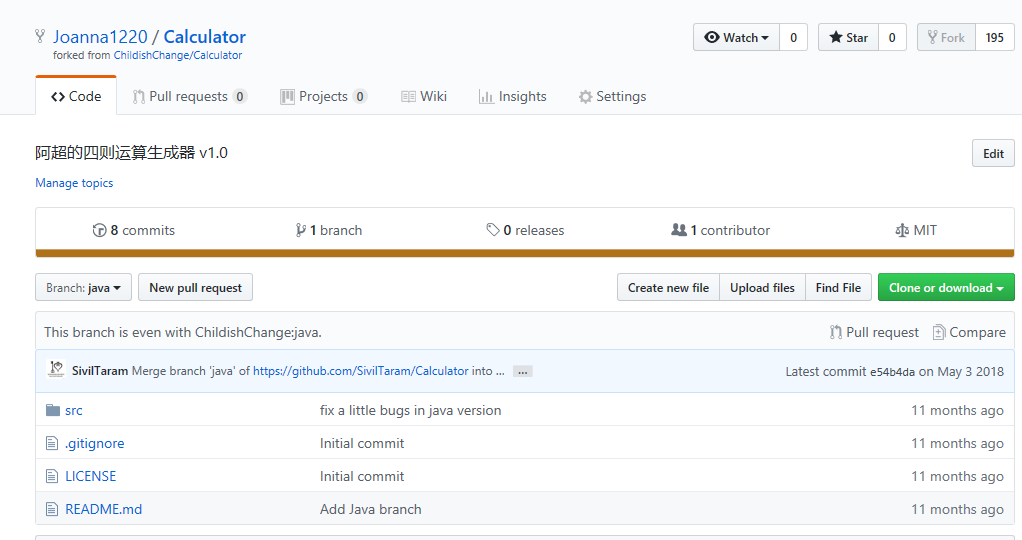1022x540 pixels.
Task: Click the Manage topics link
Action: pyautogui.click(x=74, y=183)
